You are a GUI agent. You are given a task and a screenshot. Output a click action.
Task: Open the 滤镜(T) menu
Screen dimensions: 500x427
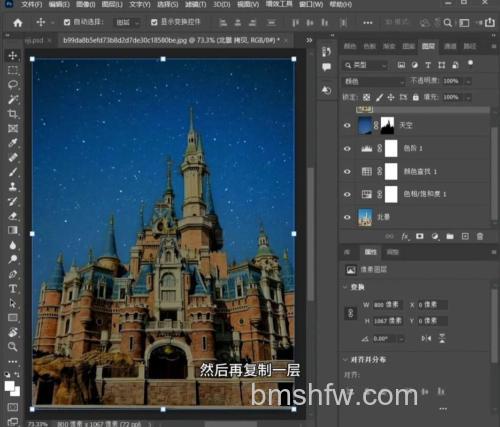coord(196,4)
